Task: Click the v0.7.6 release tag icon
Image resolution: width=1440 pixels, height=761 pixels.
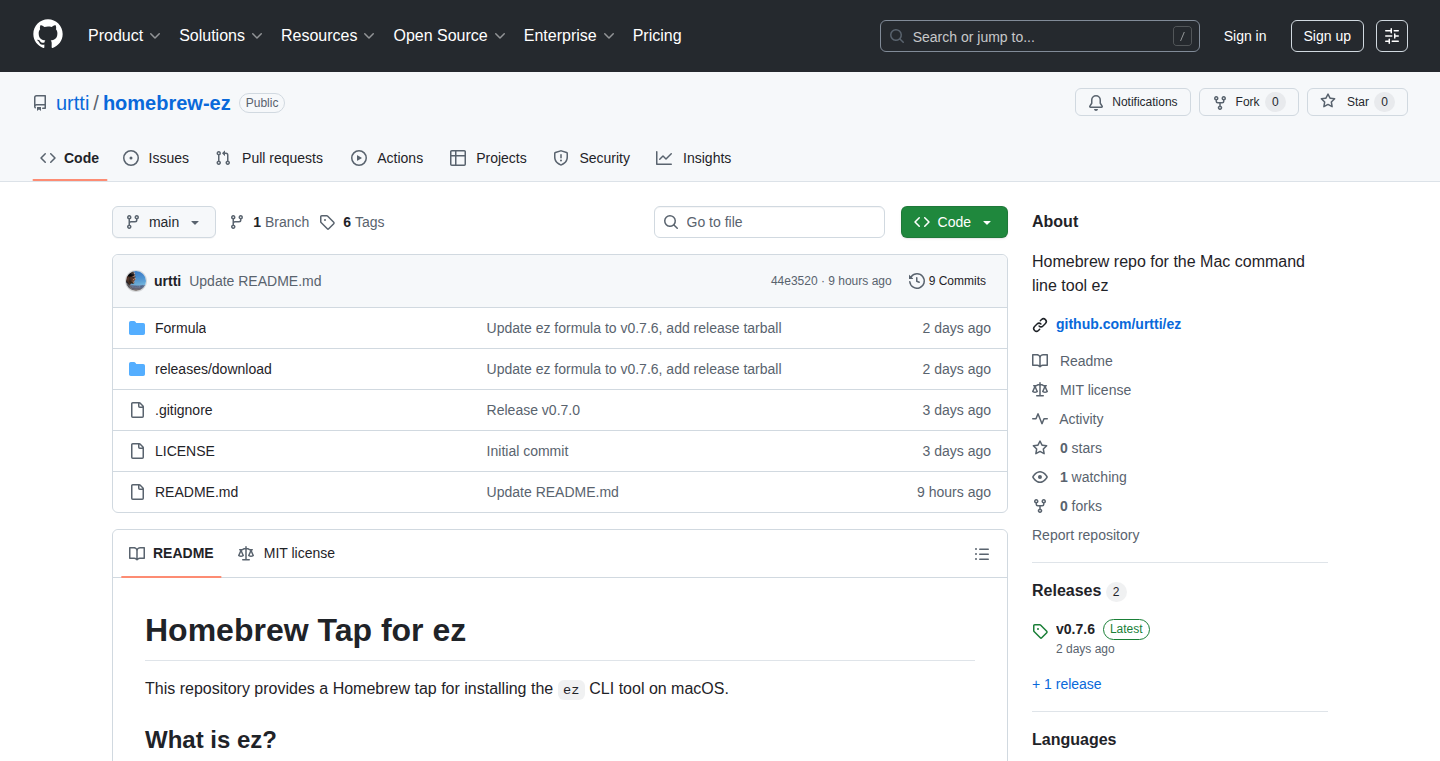Action: [1040, 631]
